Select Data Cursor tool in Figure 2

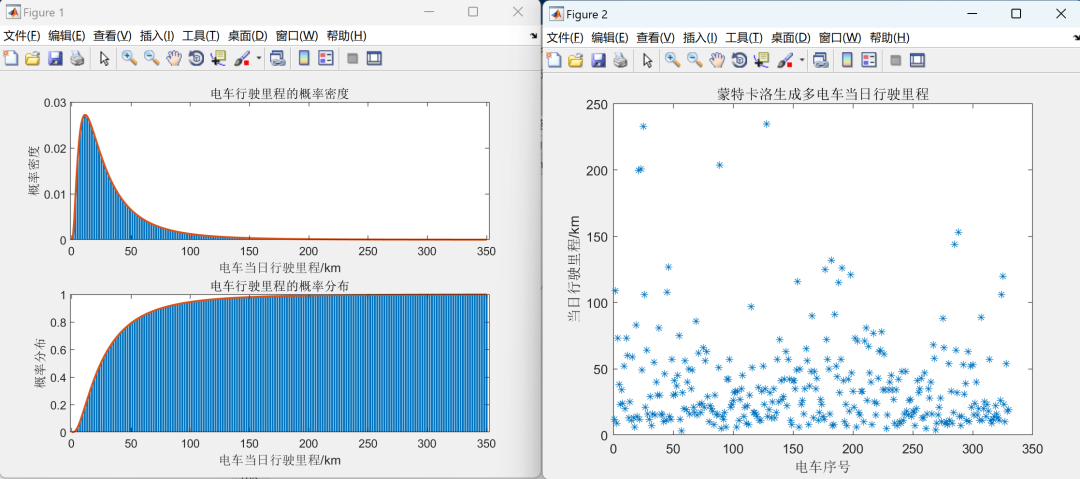[x=761, y=61]
